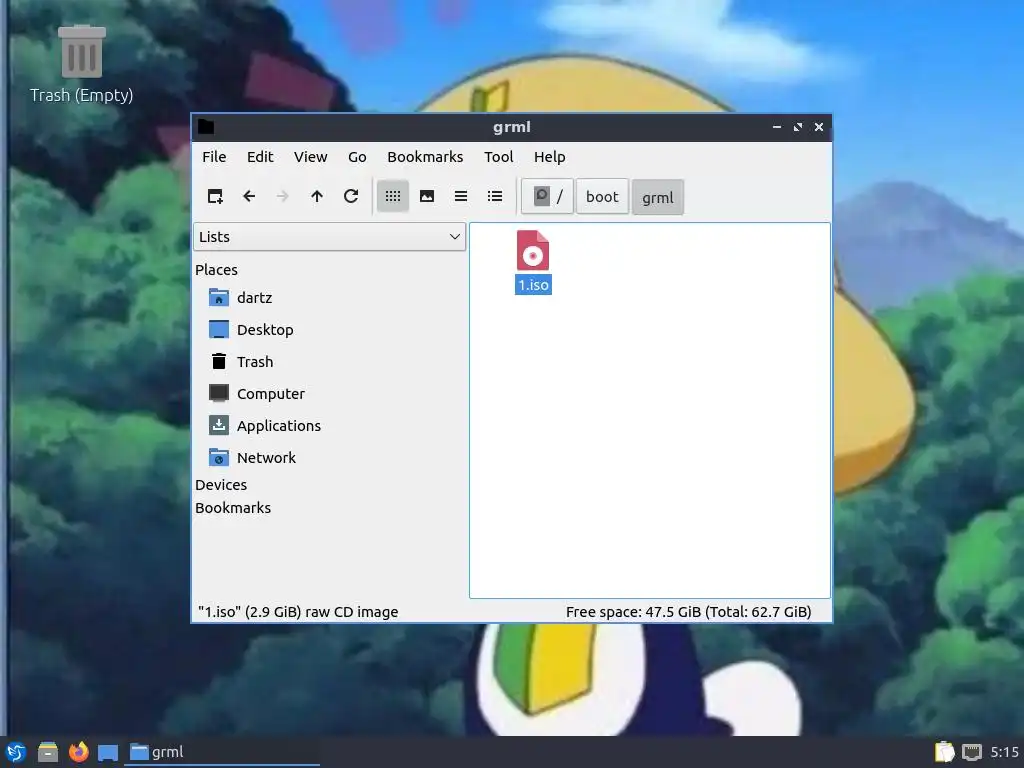
Task: Switch to icon view mode
Action: point(392,196)
